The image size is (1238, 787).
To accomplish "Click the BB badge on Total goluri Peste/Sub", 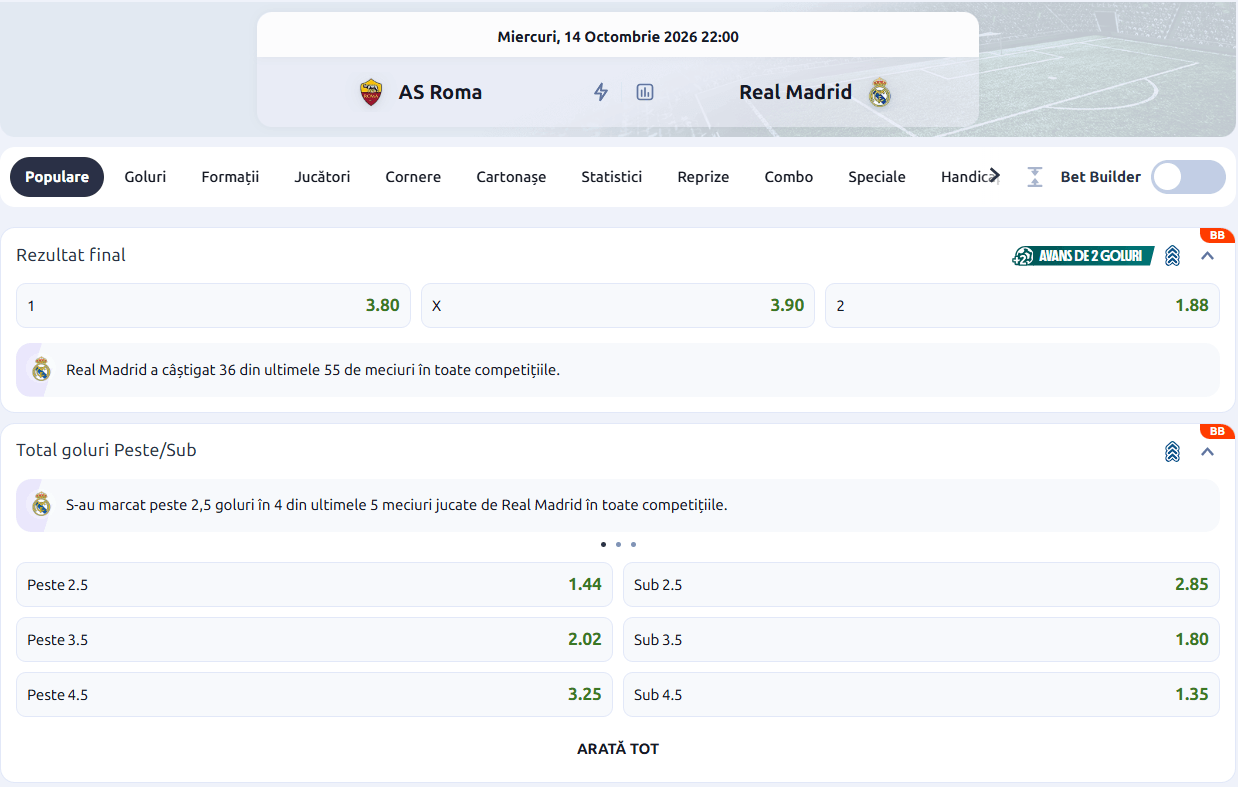I will click(x=1217, y=431).
